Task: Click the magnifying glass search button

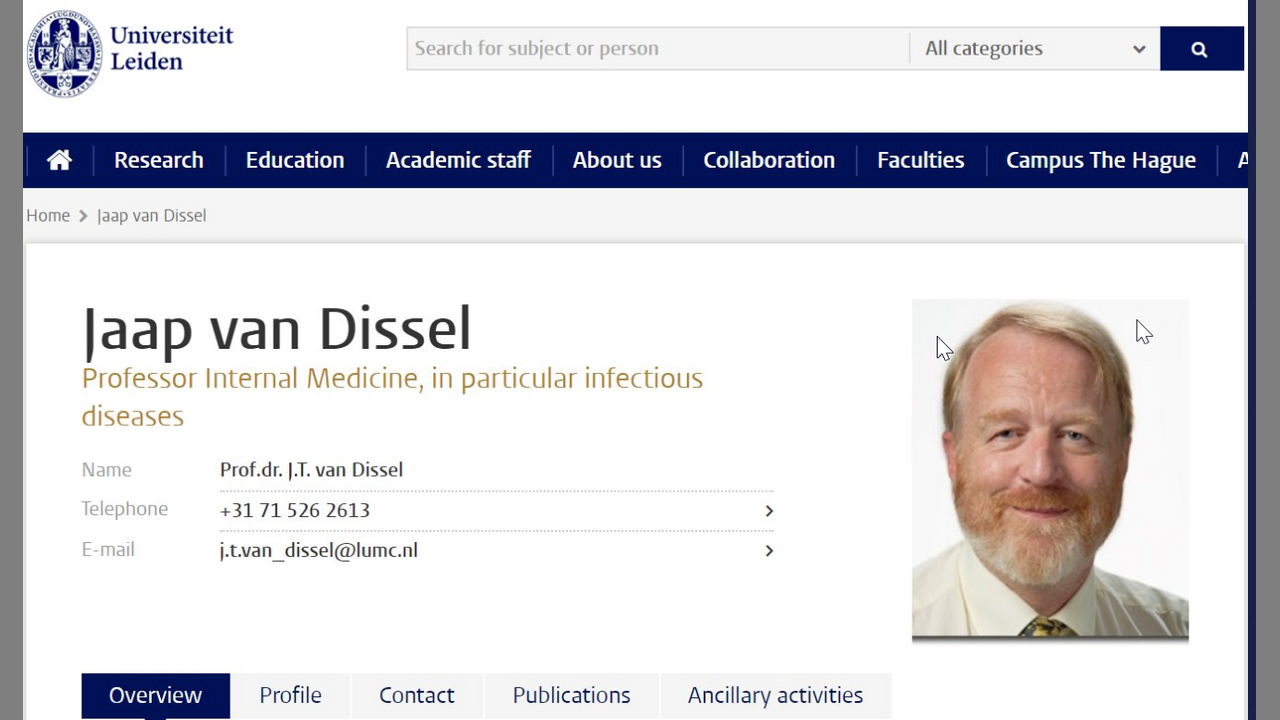Action: tap(1200, 49)
